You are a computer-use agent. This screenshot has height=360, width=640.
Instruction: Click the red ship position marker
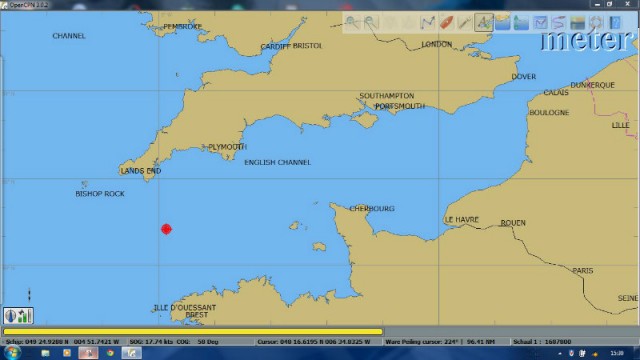166,229
